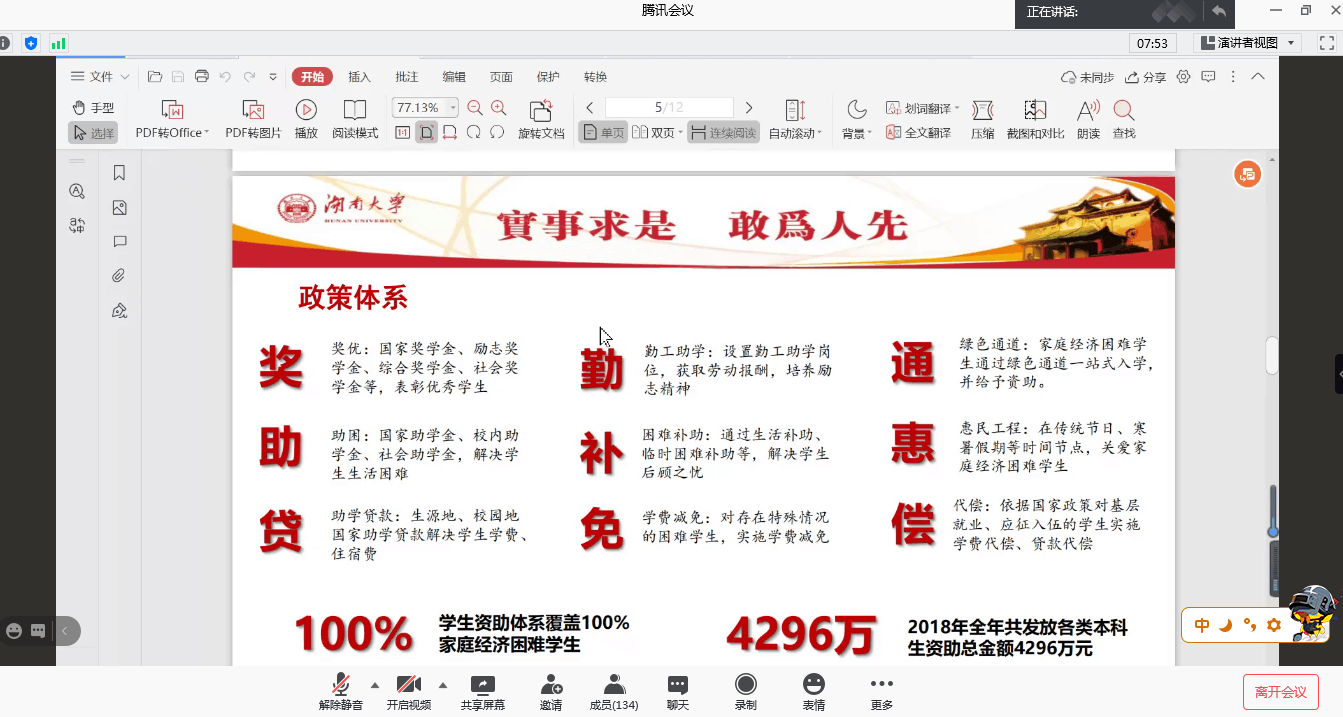Switch to the 插入 tab
The width and height of the screenshot is (1343, 717).
[359, 77]
